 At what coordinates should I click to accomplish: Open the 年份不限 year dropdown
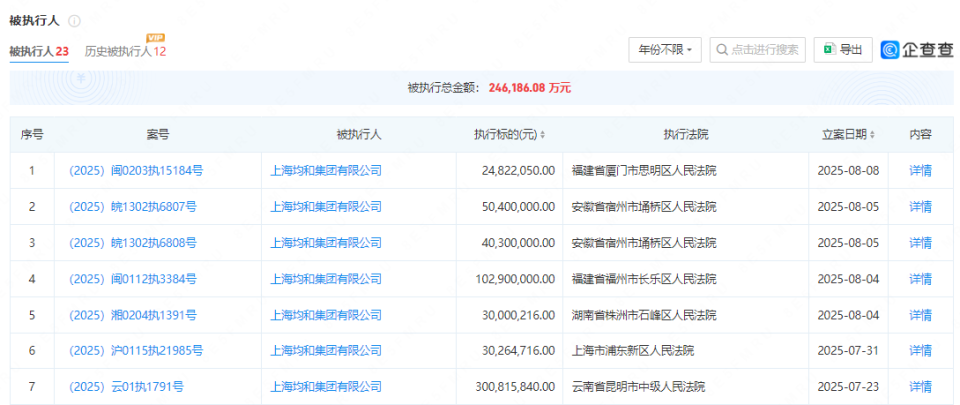(665, 49)
